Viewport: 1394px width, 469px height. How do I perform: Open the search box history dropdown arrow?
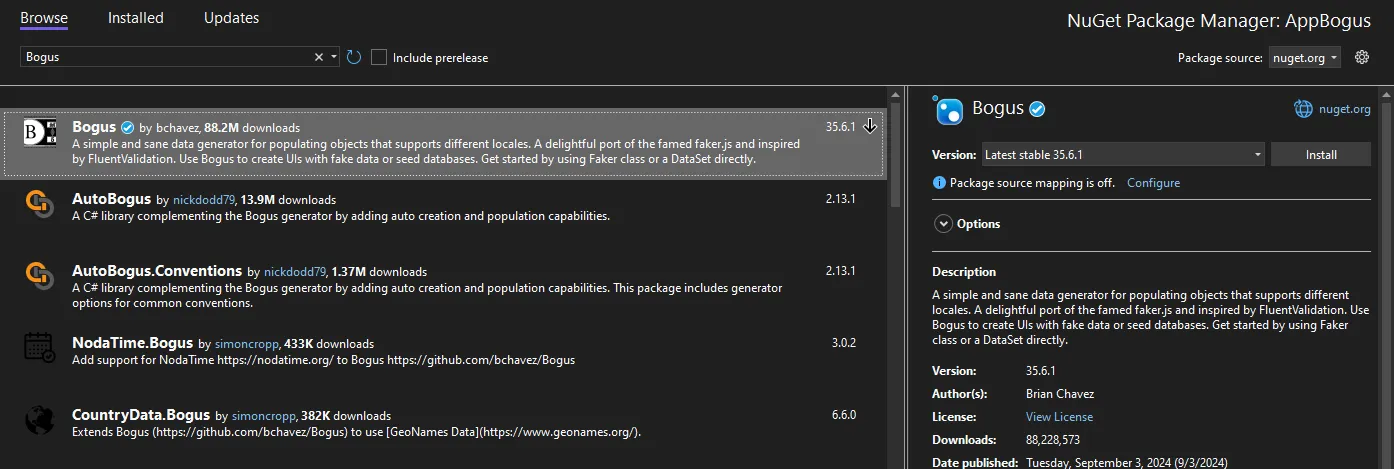point(334,57)
